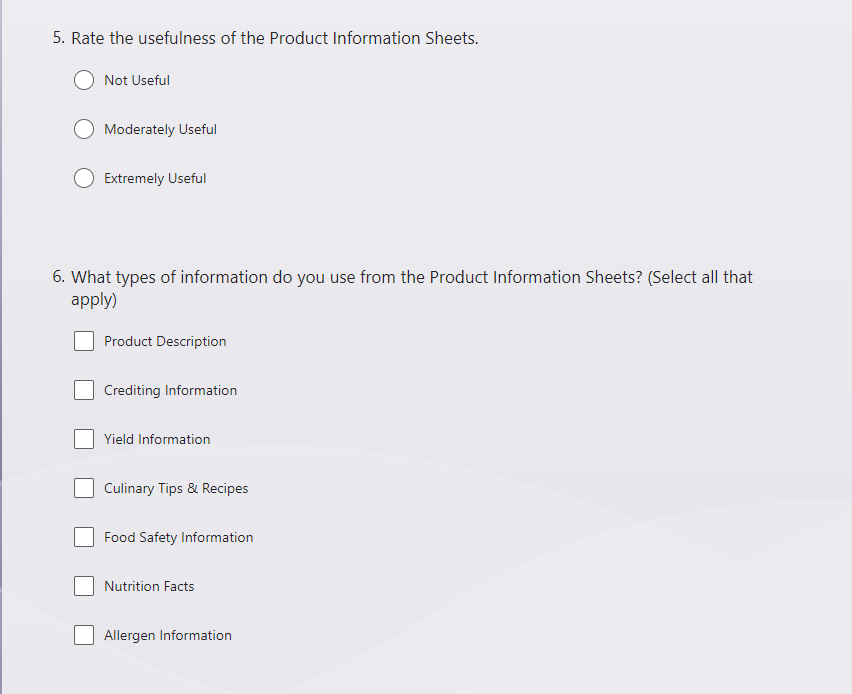Enable the Yield Information checkbox
This screenshot has width=852, height=694.
click(84, 439)
